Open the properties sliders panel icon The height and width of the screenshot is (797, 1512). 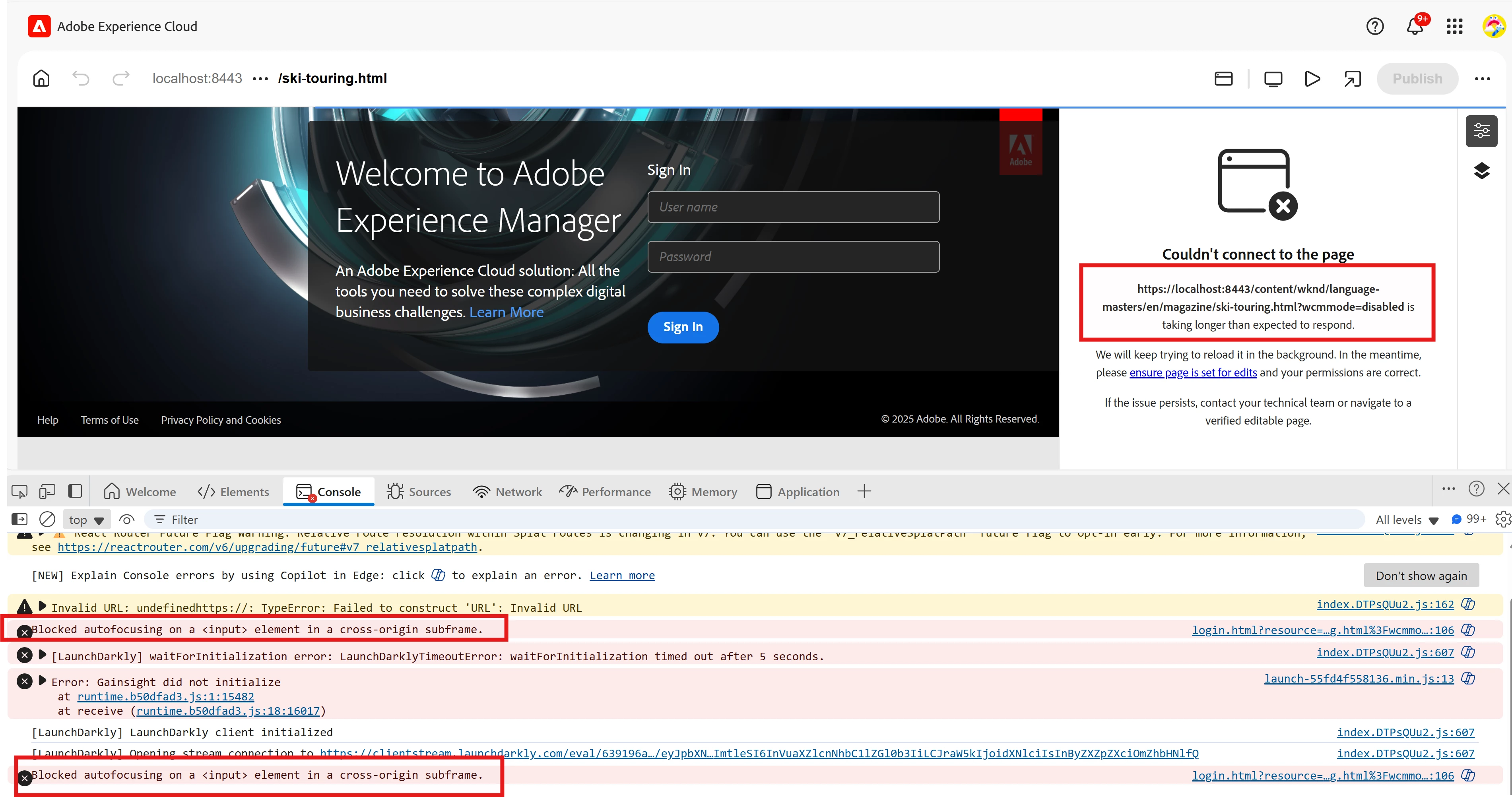pos(1481,130)
